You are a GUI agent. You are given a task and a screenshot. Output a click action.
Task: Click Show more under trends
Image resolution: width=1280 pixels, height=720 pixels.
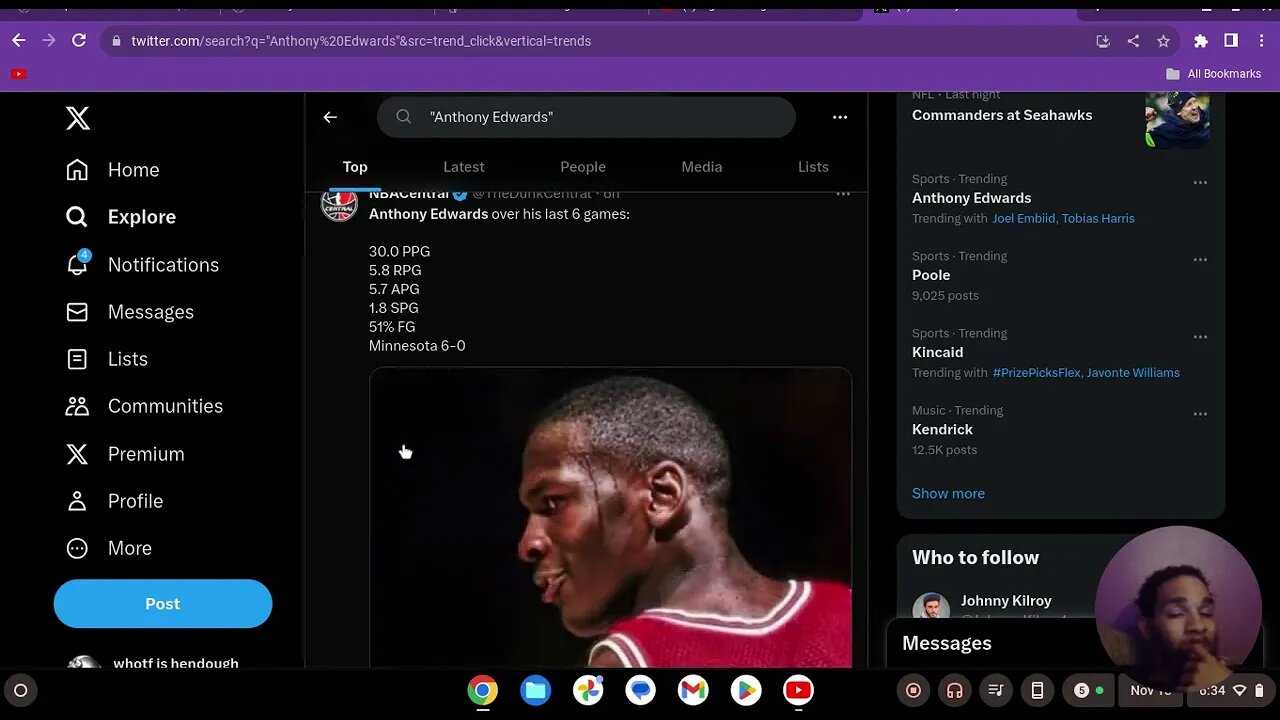point(948,493)
